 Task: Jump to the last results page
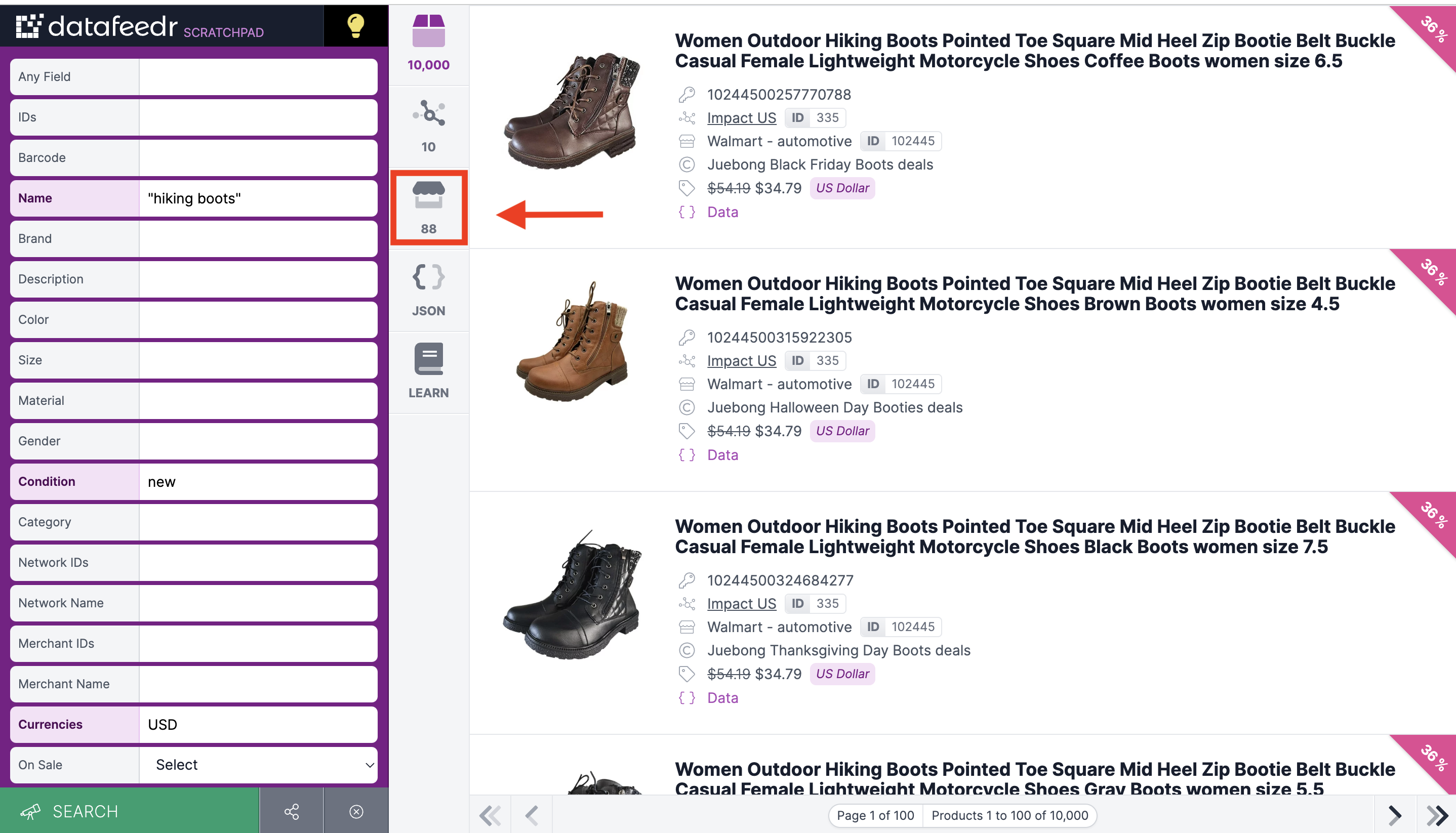click(1437, 815)
